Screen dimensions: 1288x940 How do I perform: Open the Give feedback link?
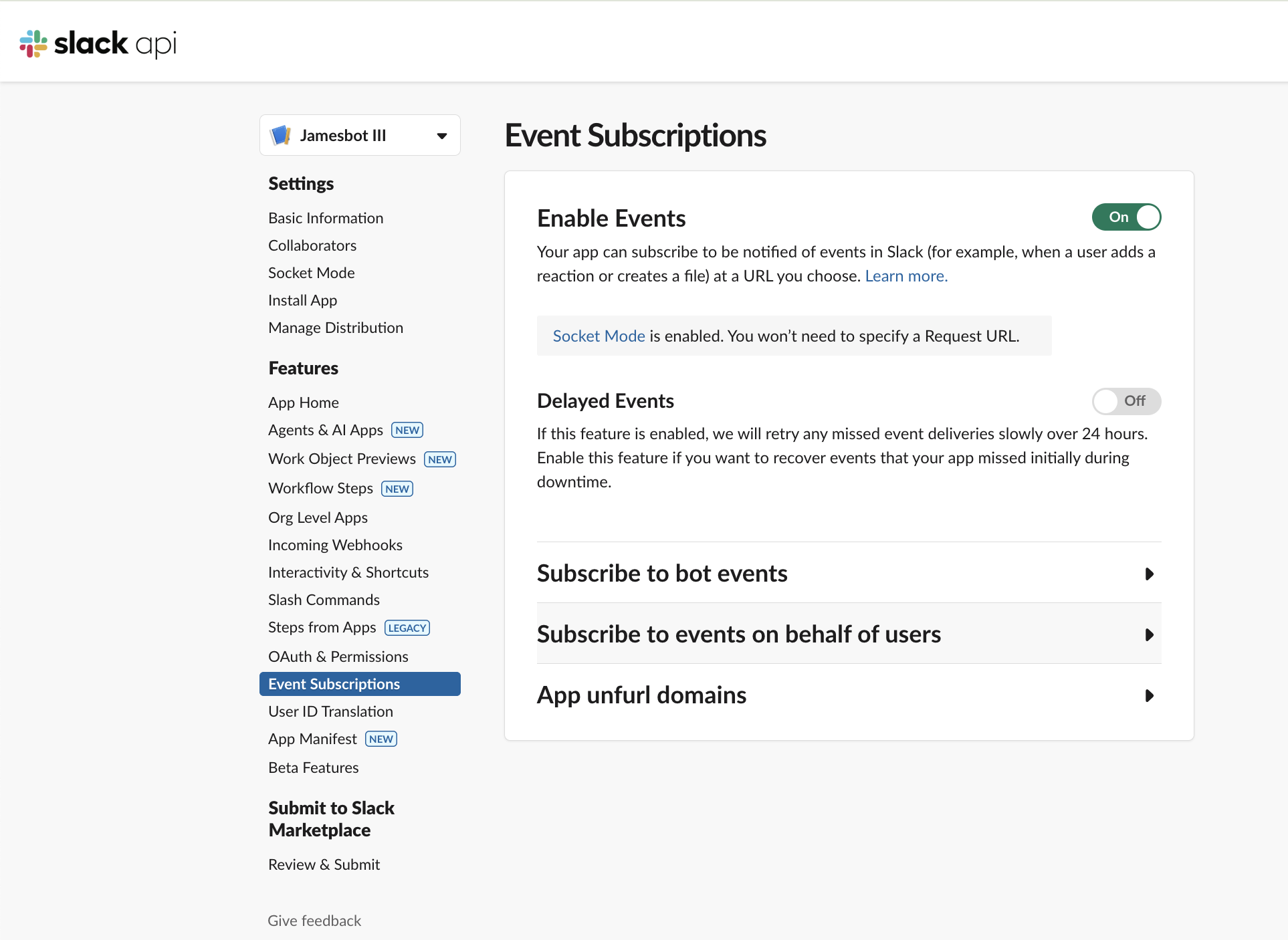pyautogui.click(x=314, y=920)
